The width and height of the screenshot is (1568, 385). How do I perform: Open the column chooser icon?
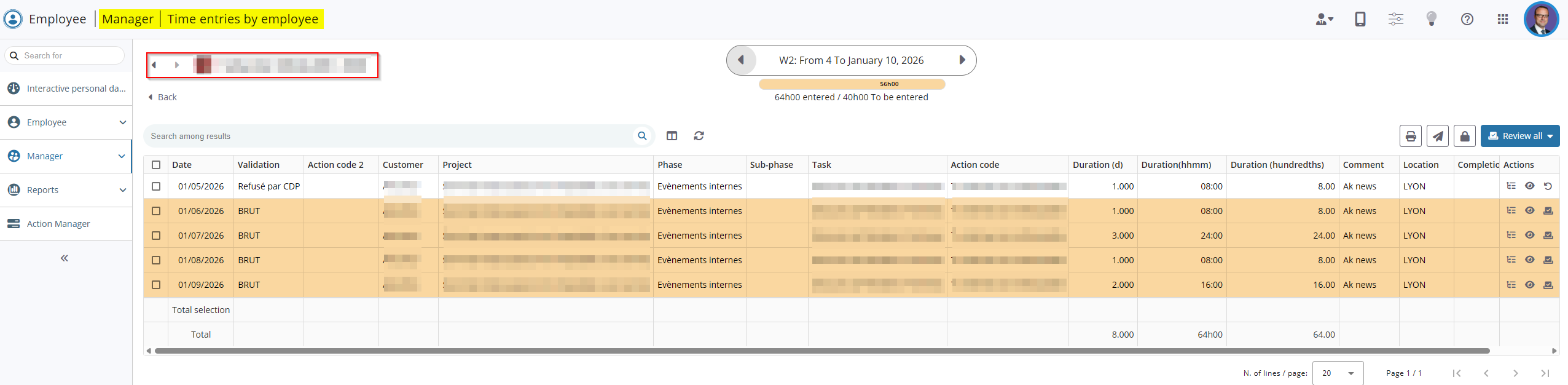pos(672,136)
